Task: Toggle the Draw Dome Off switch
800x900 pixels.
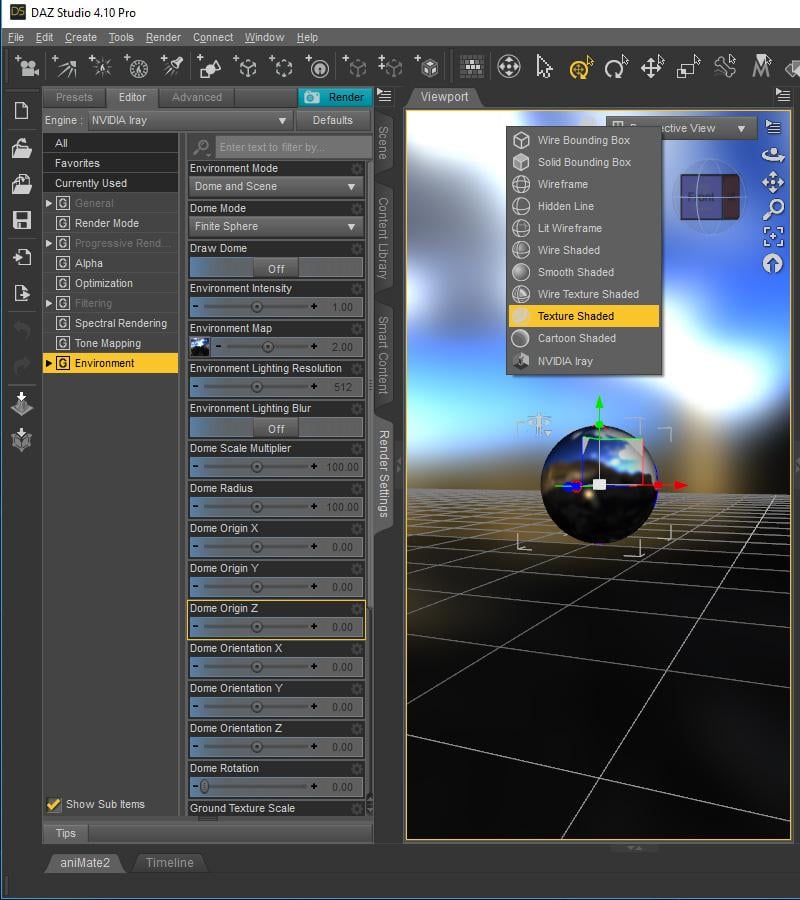Action: click(x=276, y=268)
